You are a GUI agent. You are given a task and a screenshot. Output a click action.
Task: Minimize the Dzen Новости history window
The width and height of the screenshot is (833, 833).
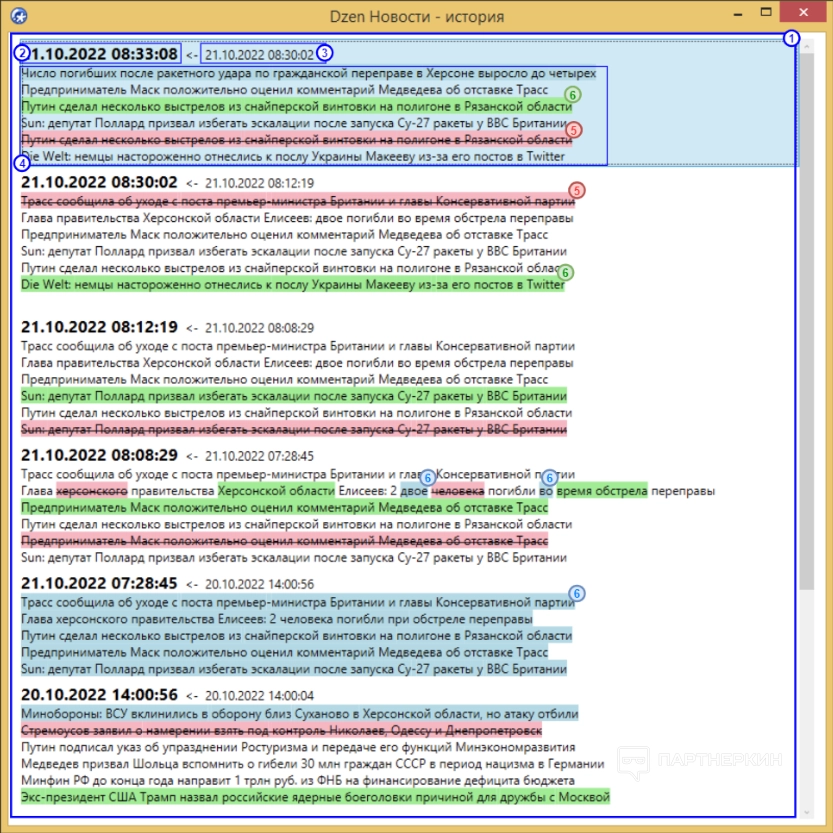coord(738,14)
